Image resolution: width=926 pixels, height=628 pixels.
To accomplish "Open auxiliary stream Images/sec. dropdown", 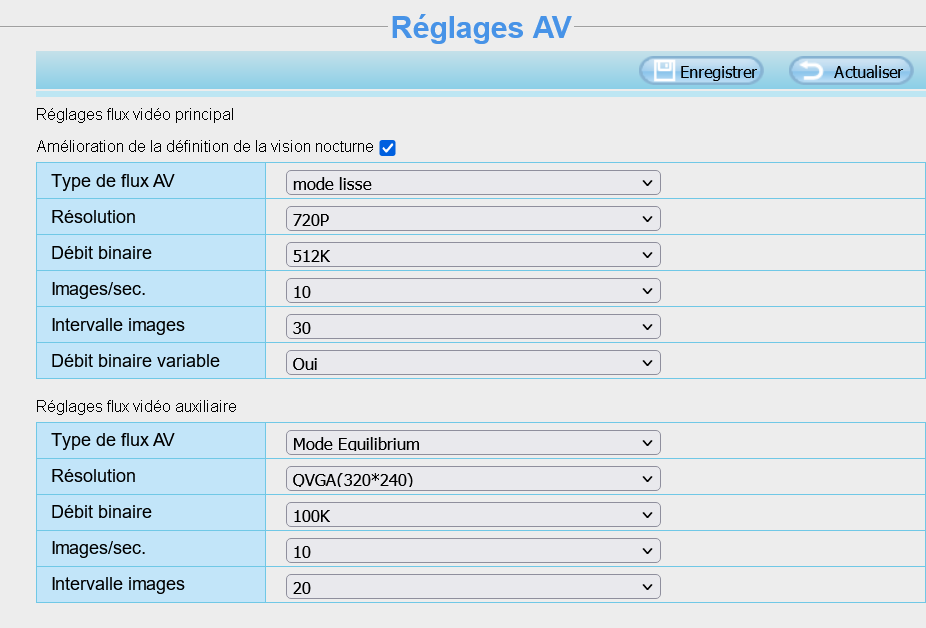I will pos(473,551).
